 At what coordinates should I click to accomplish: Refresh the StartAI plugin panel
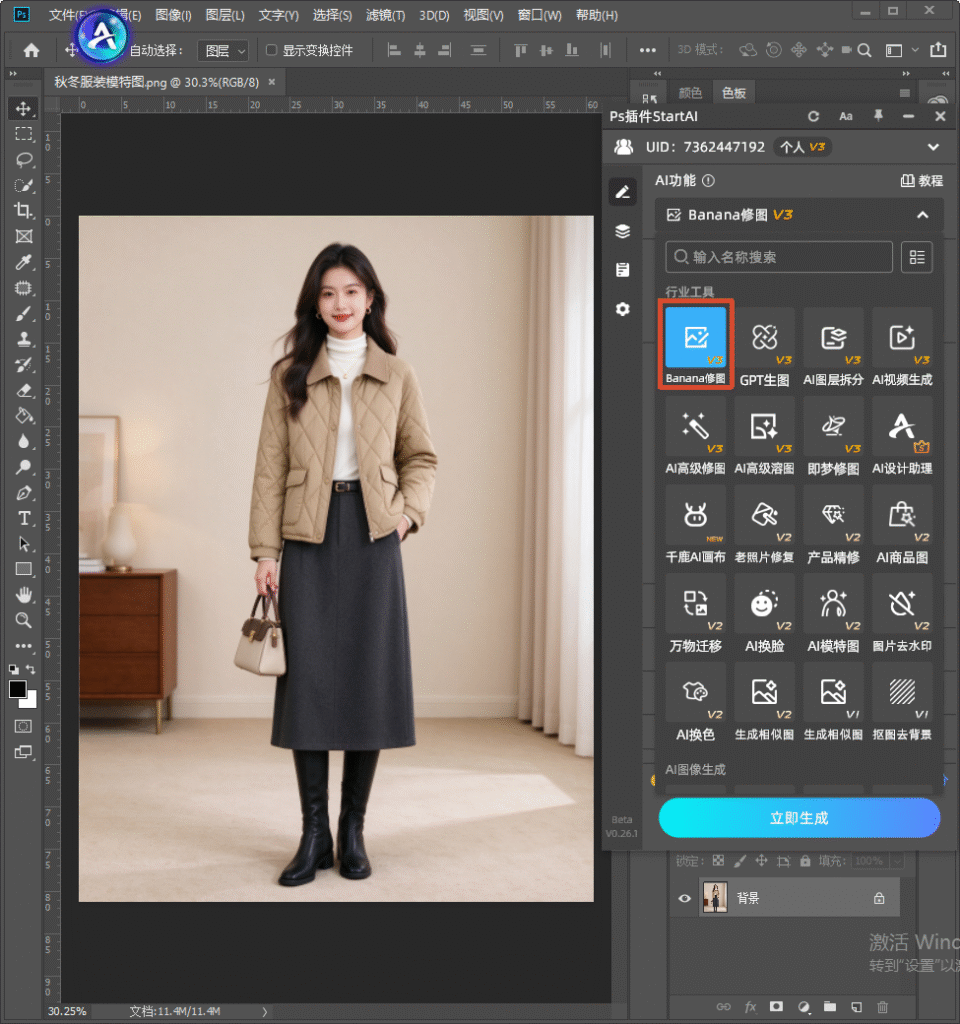(813, 116)
